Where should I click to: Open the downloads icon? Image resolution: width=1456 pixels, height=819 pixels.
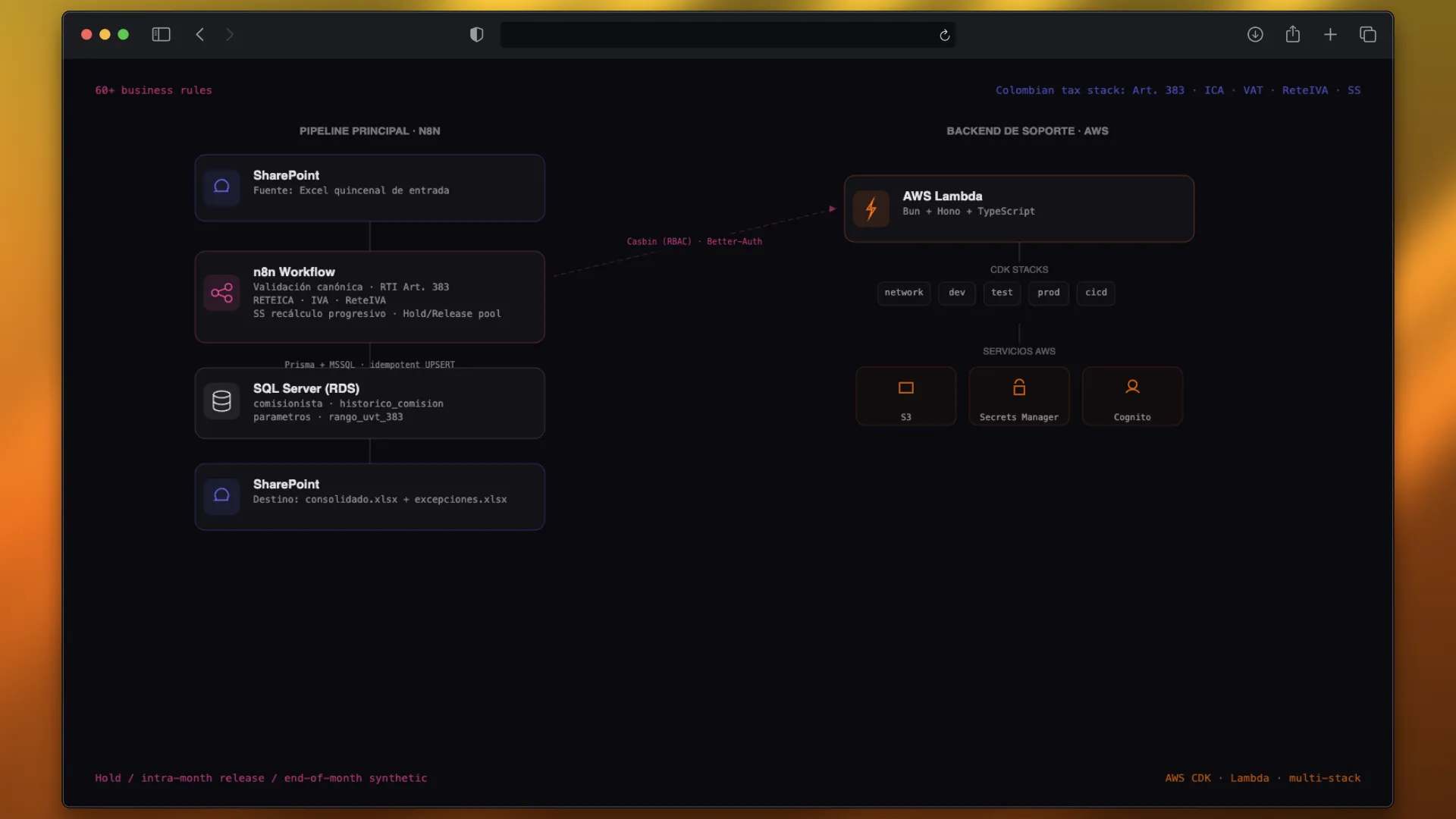tap(1255, 35)
